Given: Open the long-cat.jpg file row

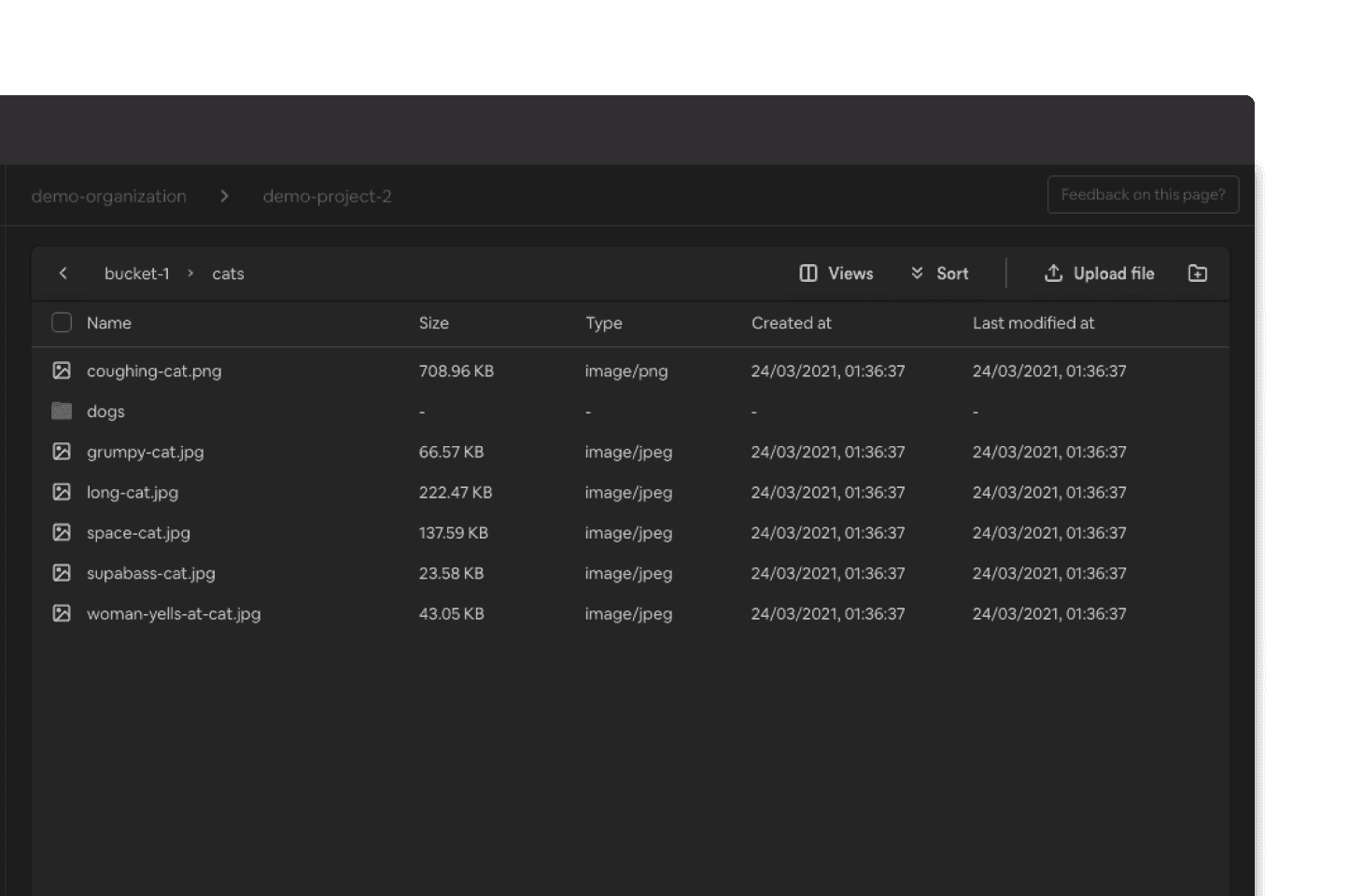Looking at the screenshot, I should tap(132, 492).
